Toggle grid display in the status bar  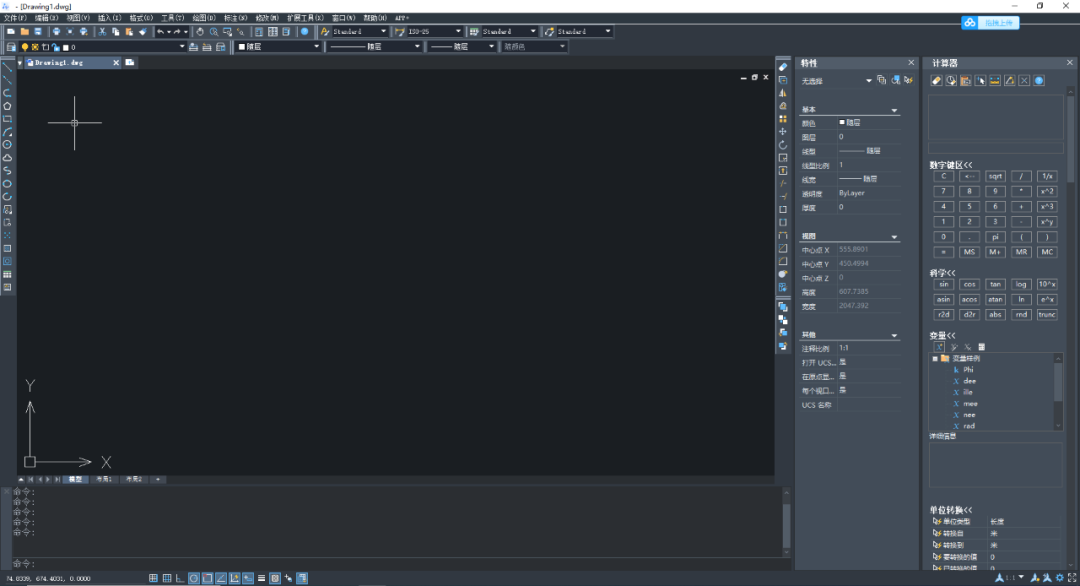(167, 578)
